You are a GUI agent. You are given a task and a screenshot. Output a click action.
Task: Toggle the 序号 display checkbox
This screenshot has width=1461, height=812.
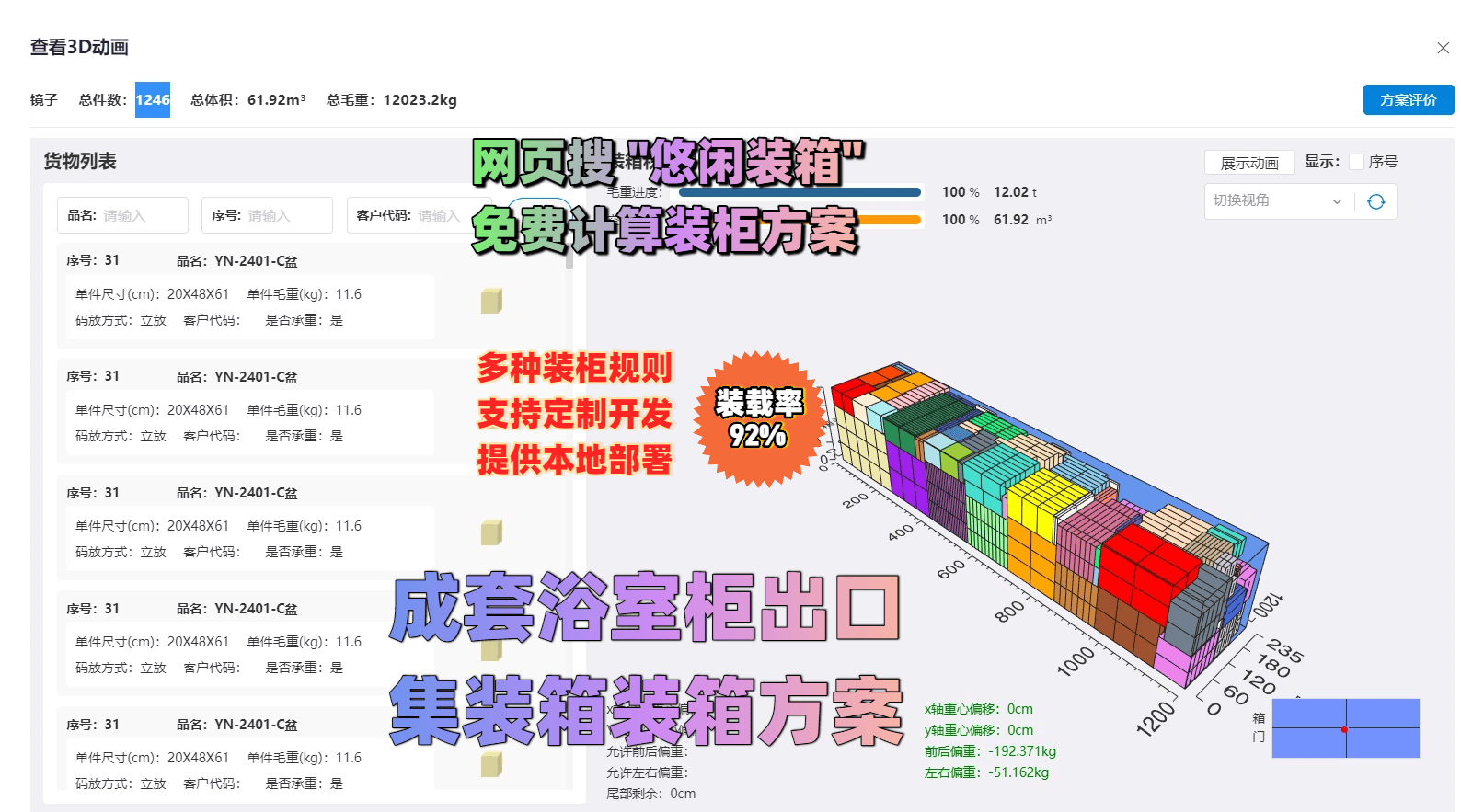pos(1356,162)
